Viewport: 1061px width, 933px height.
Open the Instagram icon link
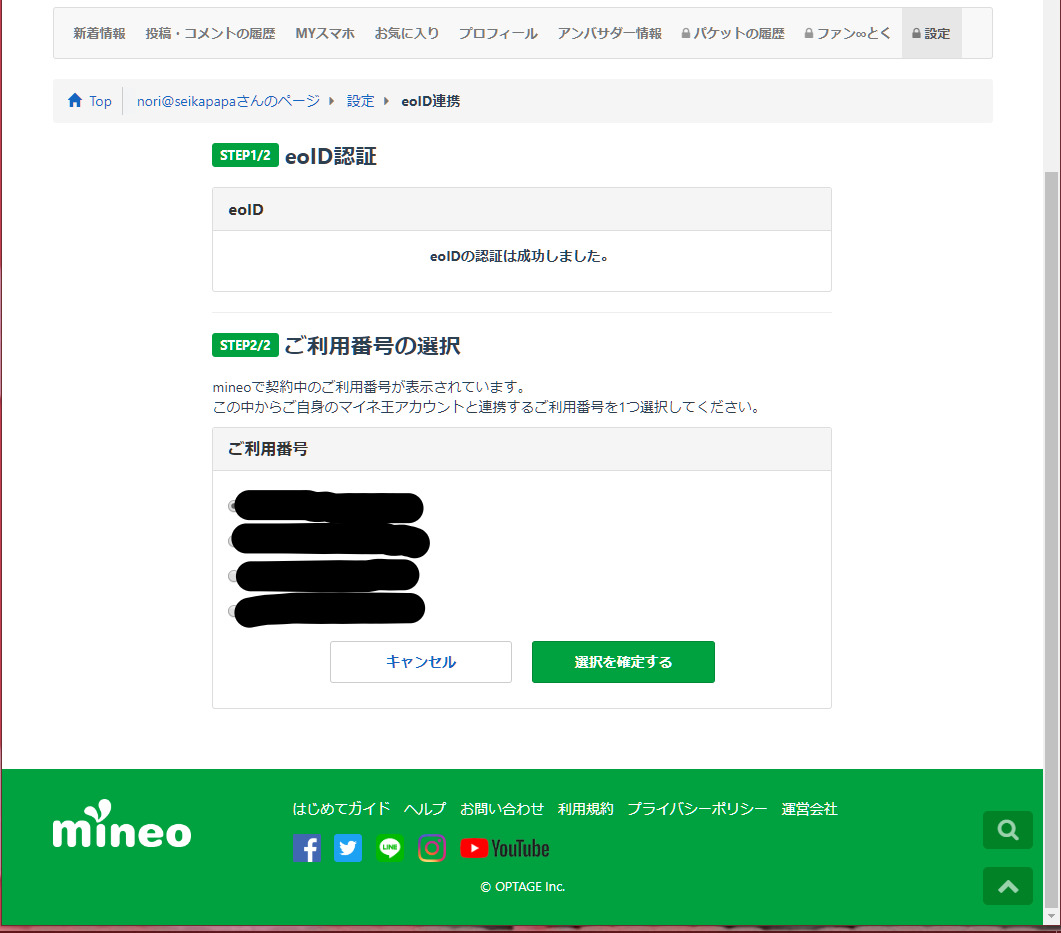point(432,848)
